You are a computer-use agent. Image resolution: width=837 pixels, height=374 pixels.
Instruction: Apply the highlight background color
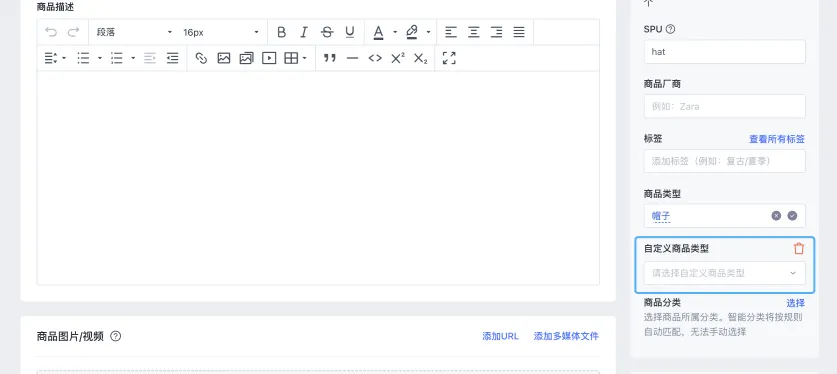412,32
